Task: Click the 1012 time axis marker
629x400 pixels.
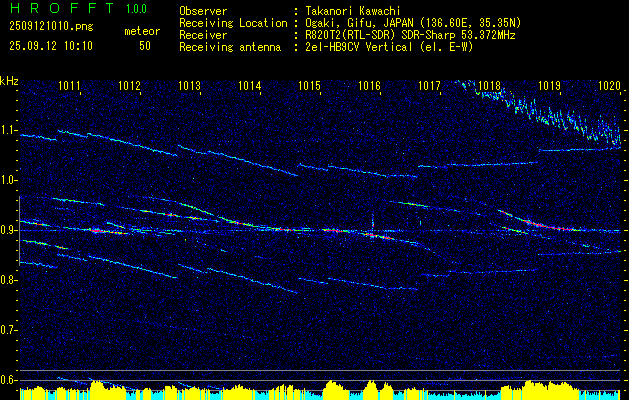Action: tap(130, 86)
